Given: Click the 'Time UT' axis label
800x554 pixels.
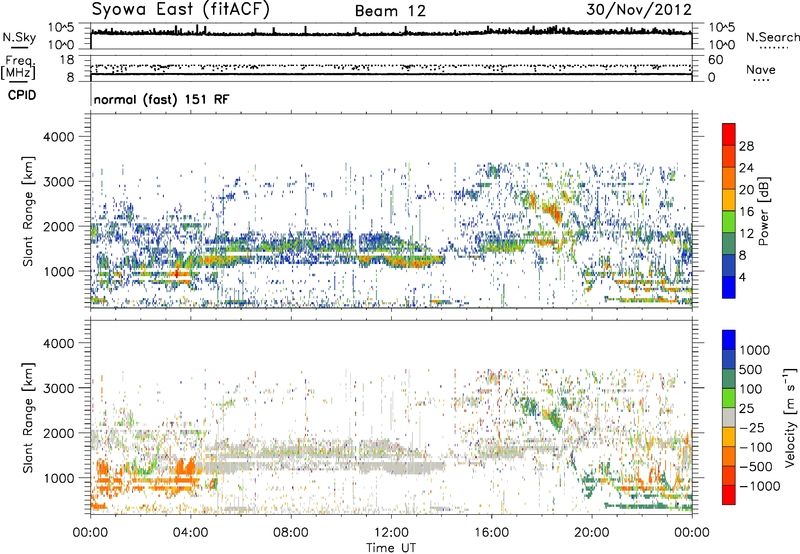Looking at the screenshot, I should pyautogui.click(x=391, y=548).
